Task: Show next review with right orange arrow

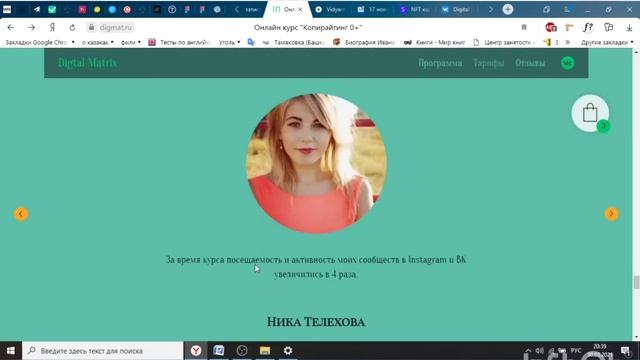Action: click(x=611, y=213)
